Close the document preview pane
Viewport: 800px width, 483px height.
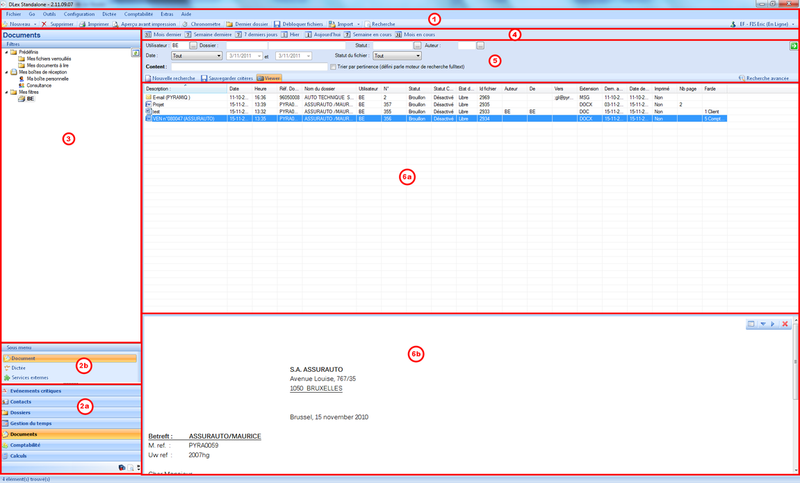pyautogui.click(x=786, y=325)
